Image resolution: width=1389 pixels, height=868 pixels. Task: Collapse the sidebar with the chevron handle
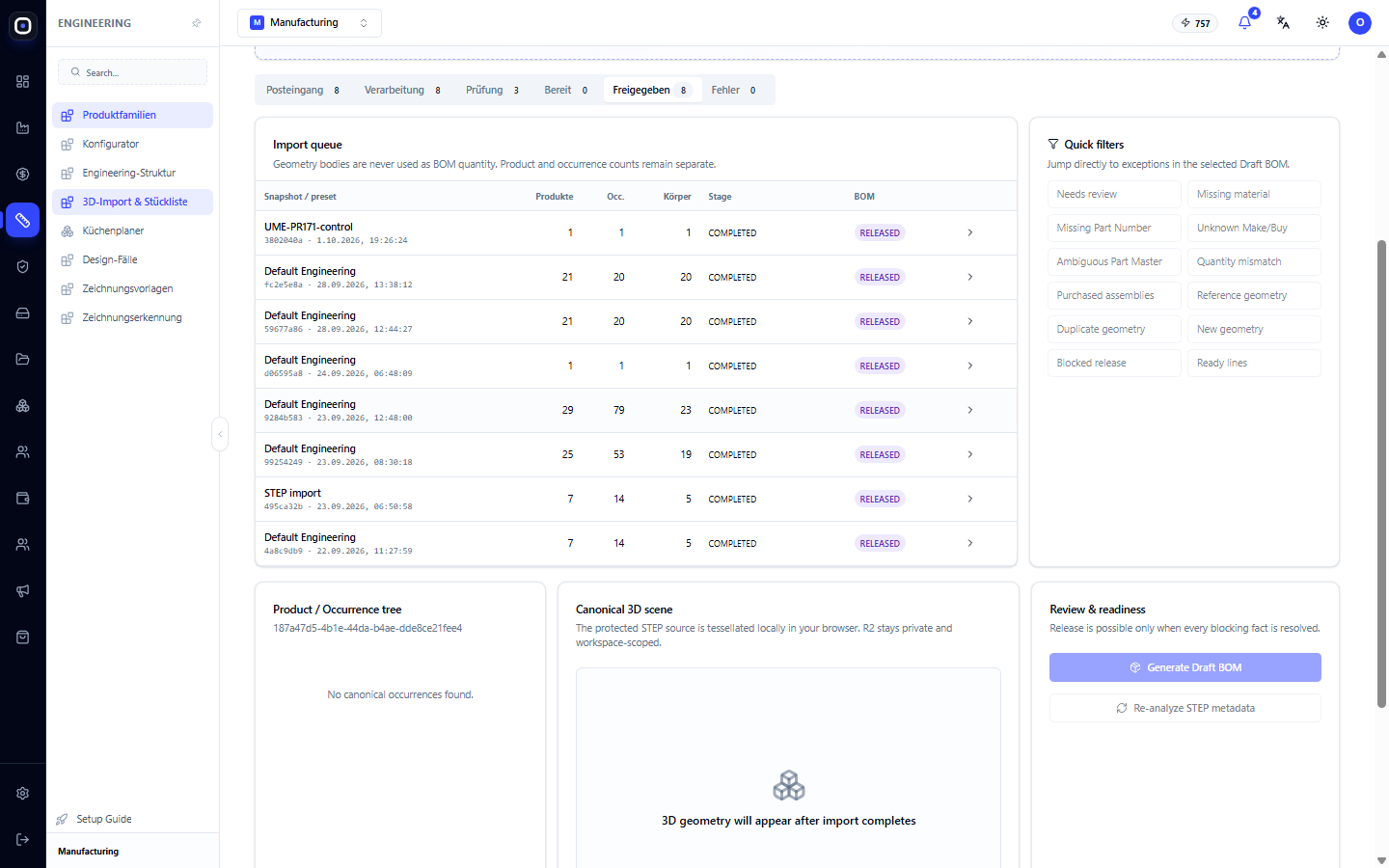[220, 434]
